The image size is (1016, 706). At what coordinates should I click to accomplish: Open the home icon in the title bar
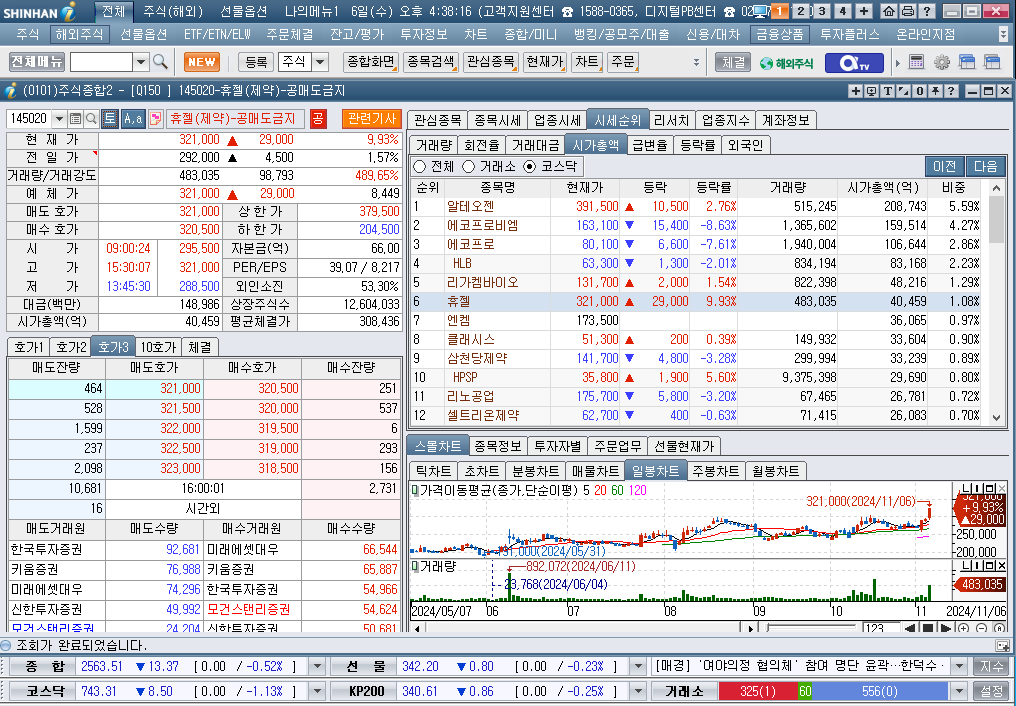coord(890,11)
